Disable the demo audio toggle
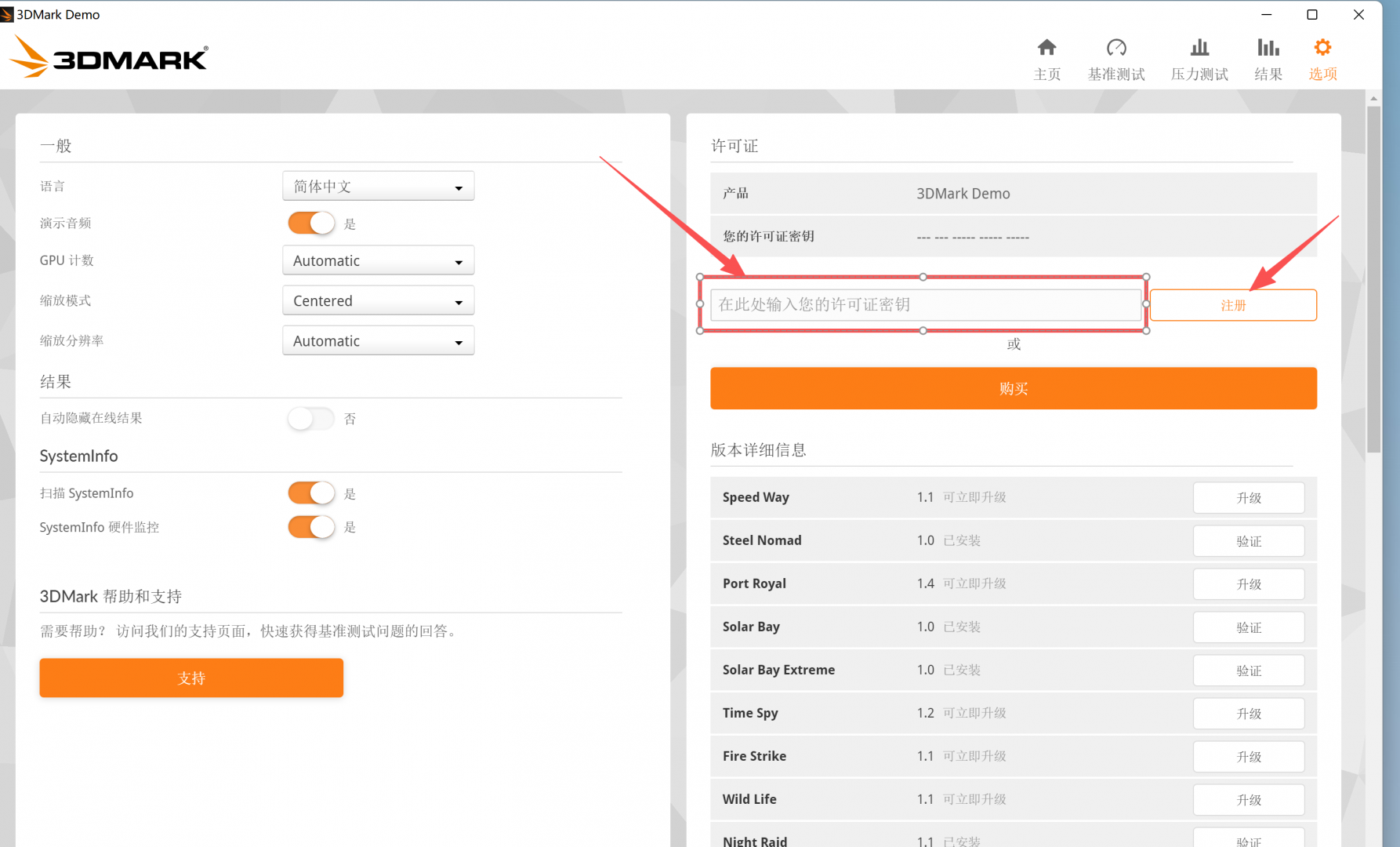 [311, 224]
